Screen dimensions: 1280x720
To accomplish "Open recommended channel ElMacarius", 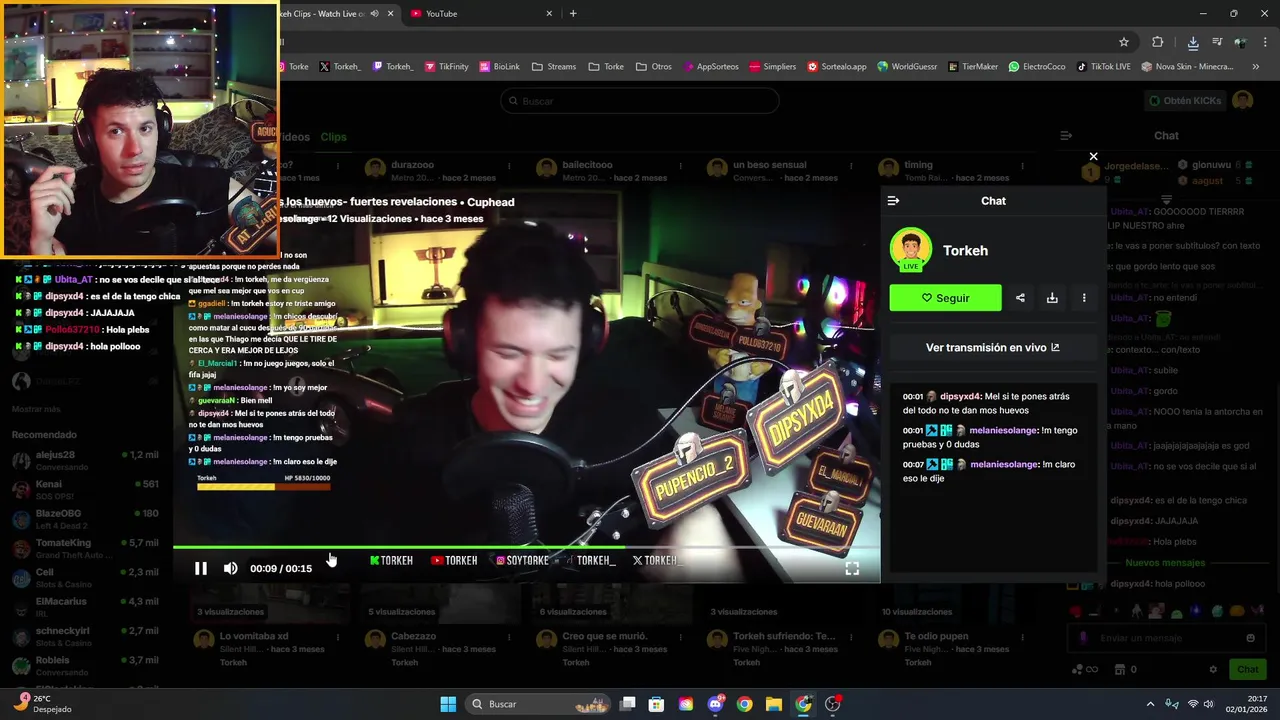I will 85,606.
